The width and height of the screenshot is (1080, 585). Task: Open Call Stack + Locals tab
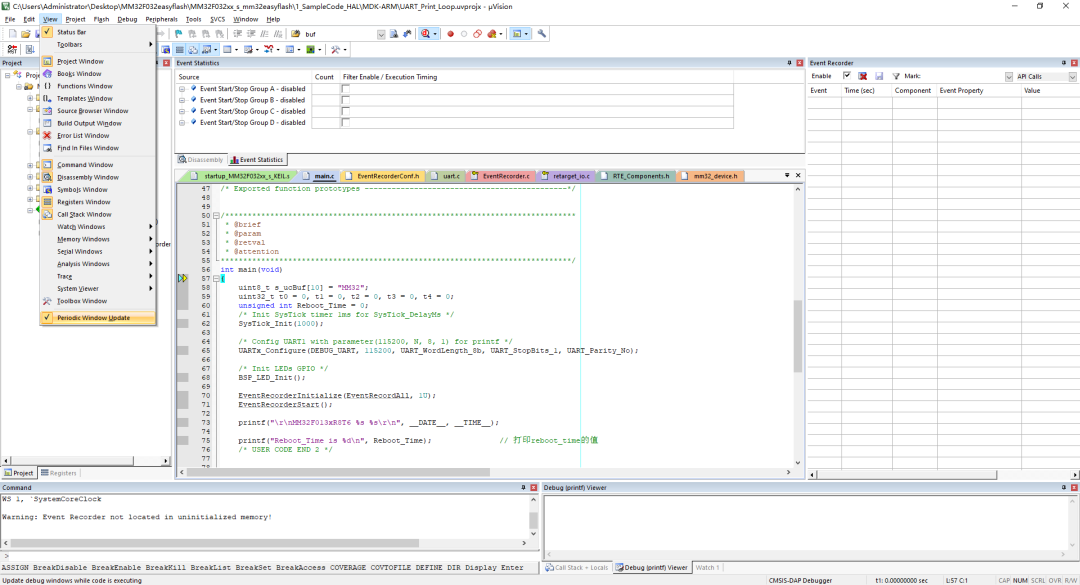pos(576,568)
